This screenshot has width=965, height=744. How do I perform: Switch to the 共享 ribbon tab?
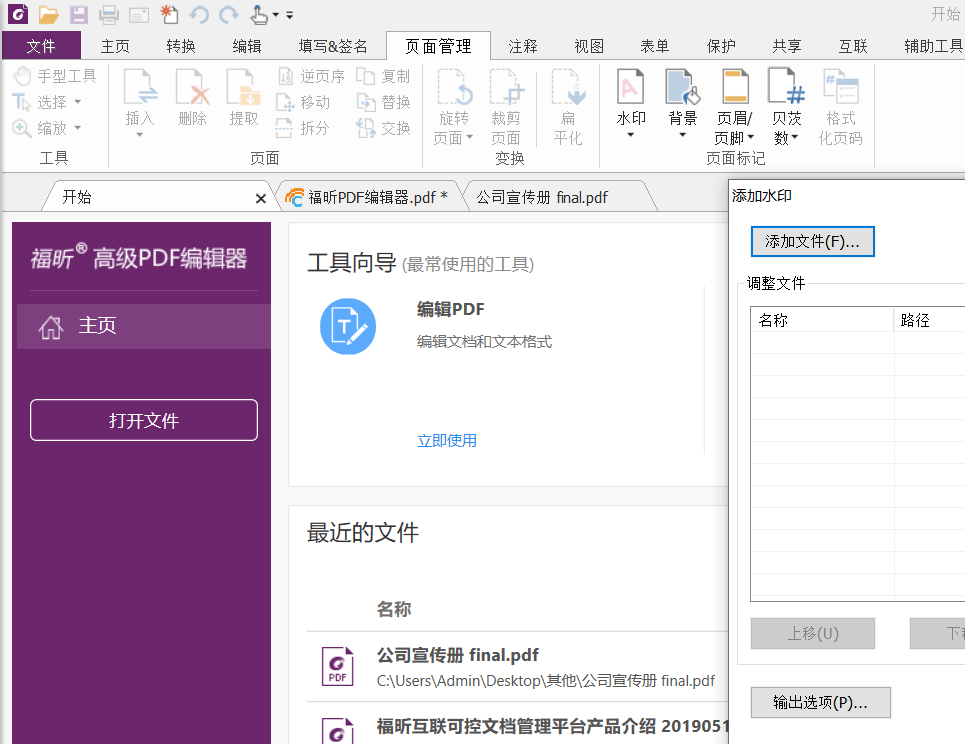787,46
